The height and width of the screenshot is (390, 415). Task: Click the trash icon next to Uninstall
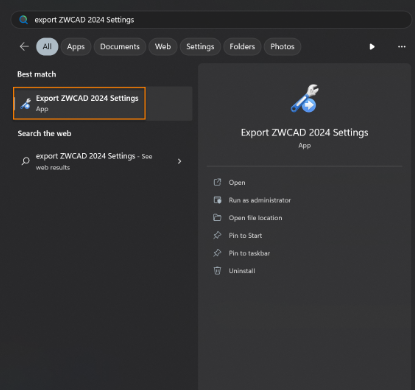click(217, 271)
